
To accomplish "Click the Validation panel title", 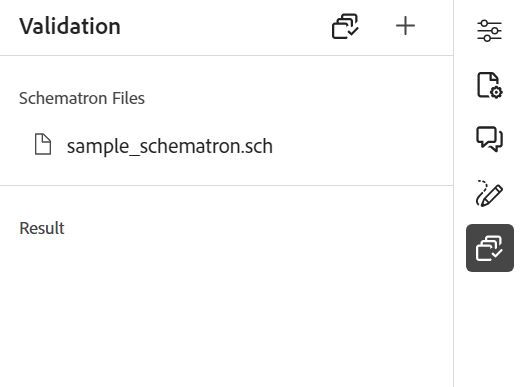I will [x=70, y=26].
